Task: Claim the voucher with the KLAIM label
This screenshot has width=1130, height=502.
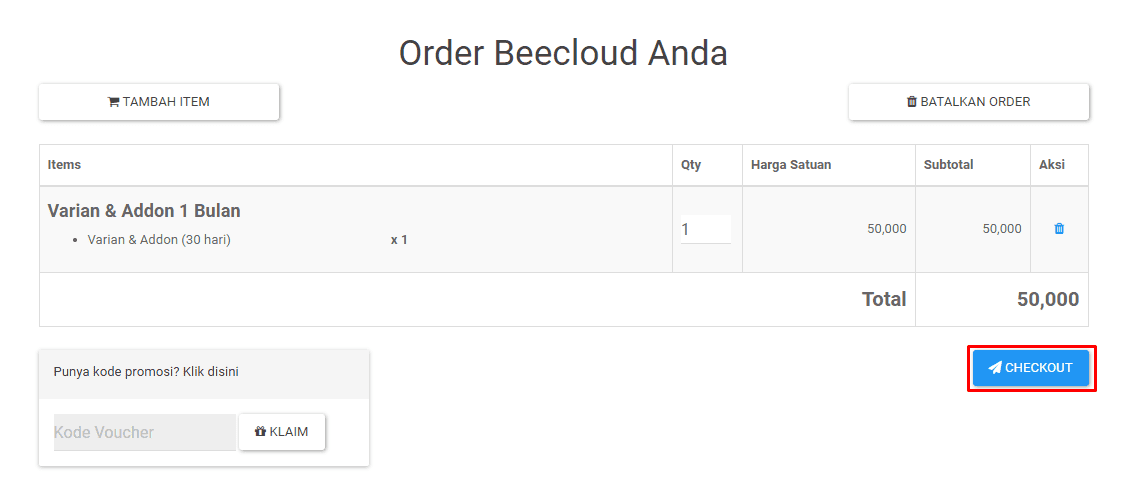Action: pyautogui.click(x=289, y=432)
